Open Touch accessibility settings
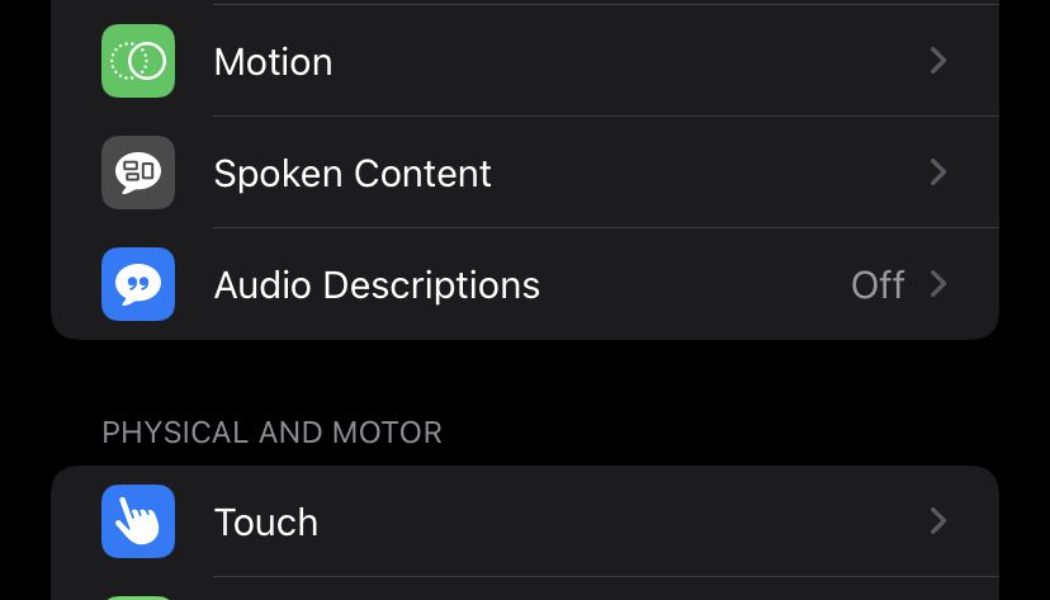The height and width of the screenshot is (600, 1050). (500, 521)
